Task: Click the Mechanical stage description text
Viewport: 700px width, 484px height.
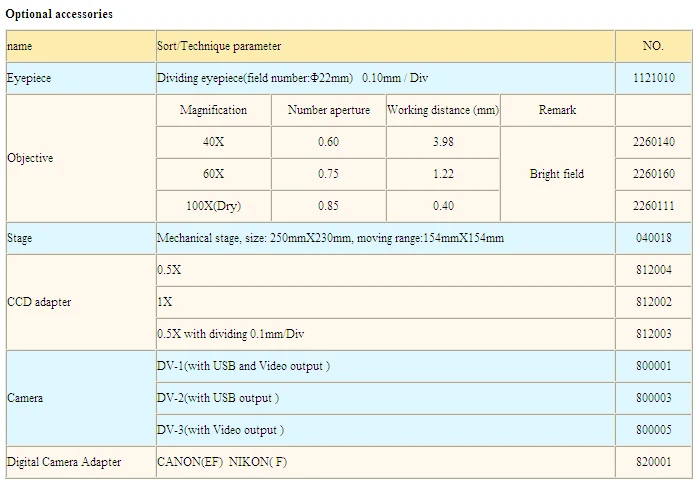Action: point(330,238)
